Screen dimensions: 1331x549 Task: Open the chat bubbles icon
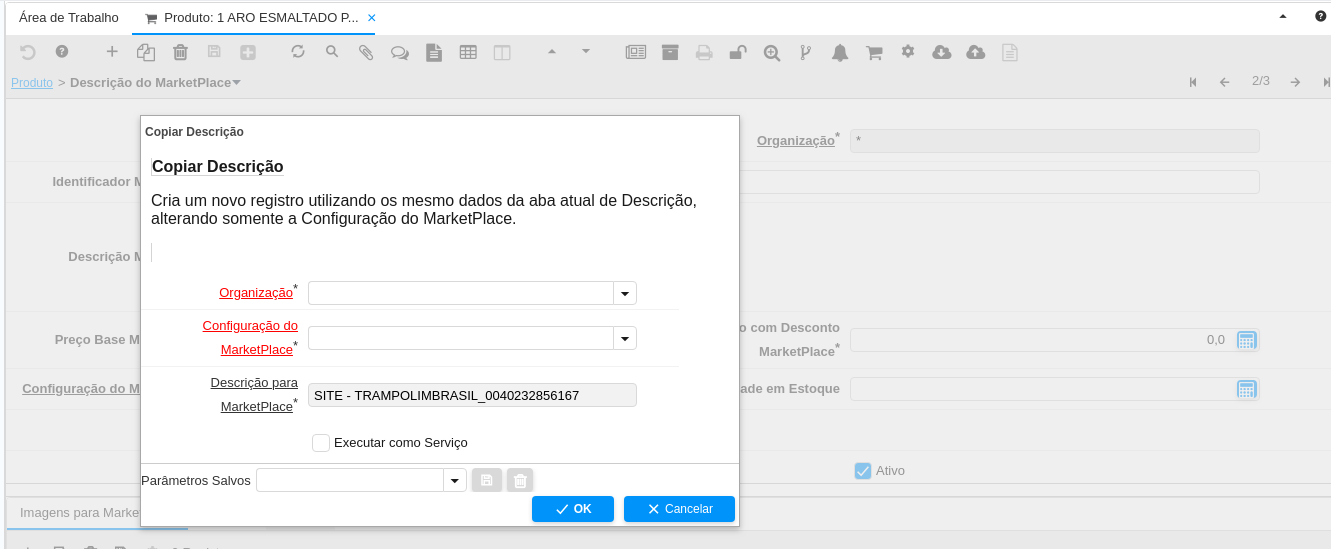click(x=399, y=52)
